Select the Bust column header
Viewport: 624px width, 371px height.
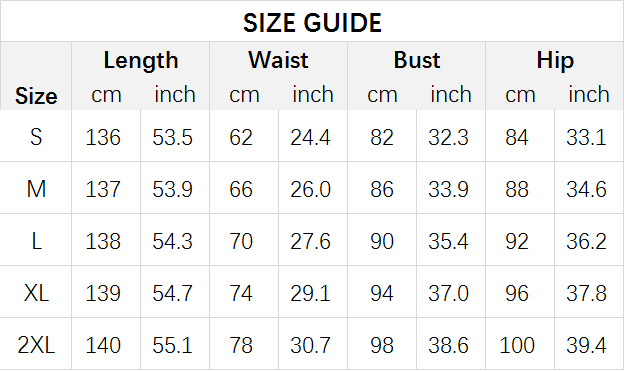417,60
